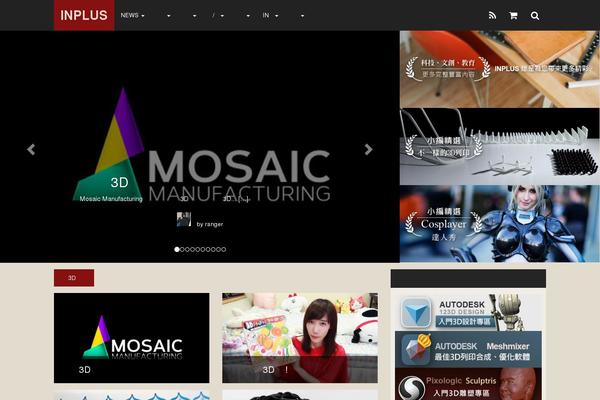Open unlabeled dropdown right after NEWS
Viewport: 600px width, 400px height.
pyautogui.click(x=168, y=16)
